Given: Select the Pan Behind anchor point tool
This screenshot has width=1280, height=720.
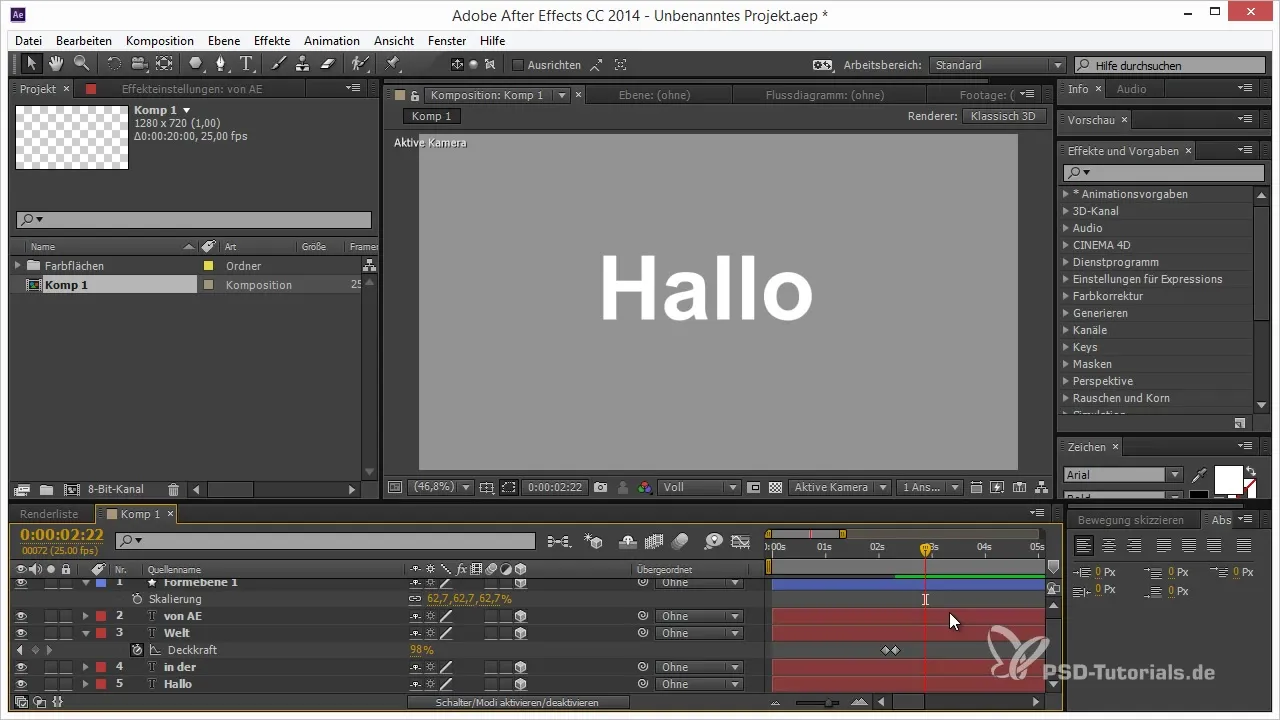Looking at the screenshot, I should coord(164,64).
